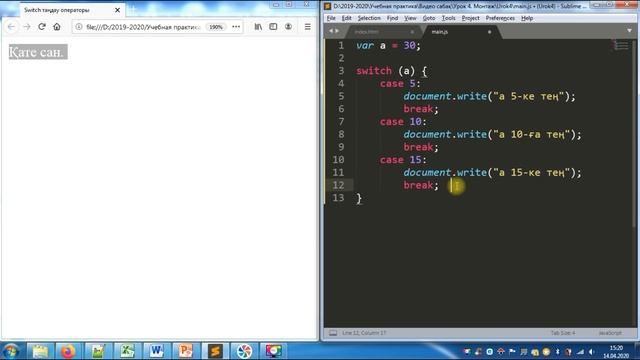The height and width of the screenshot is (360, 640).
Task: Click case 5 on line 4
Action: pyautogui.click(x=400, y=84)
